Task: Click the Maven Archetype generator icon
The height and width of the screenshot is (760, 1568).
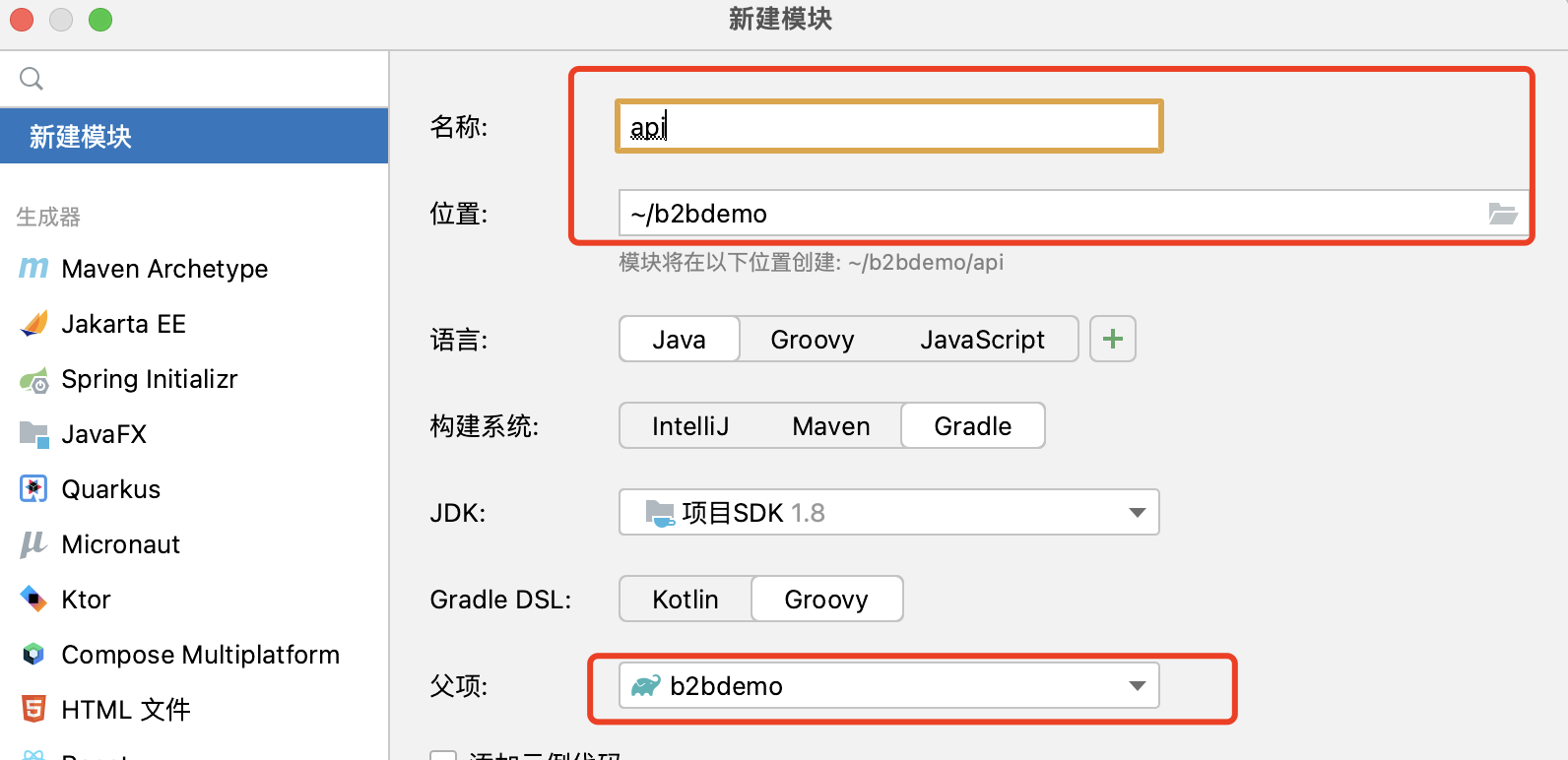Action: [33, 268]
